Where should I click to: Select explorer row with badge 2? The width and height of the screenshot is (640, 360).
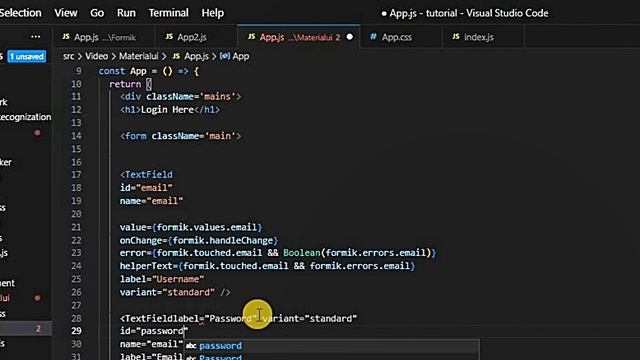click(x=26, y=329)
